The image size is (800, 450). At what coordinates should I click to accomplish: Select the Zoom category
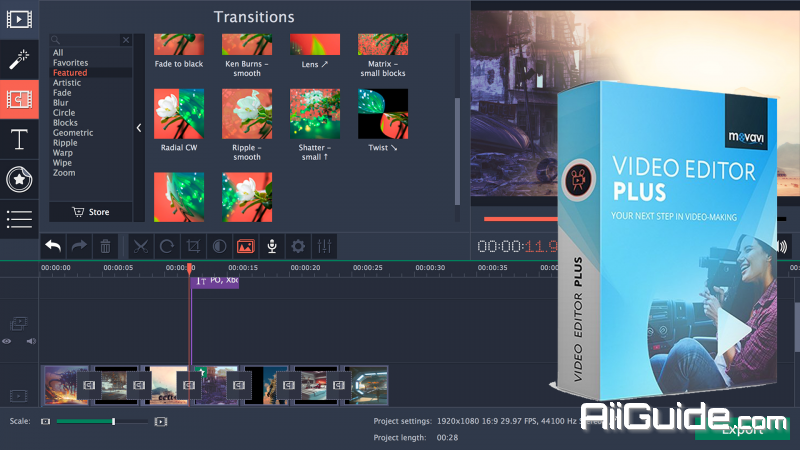(64, 172)
